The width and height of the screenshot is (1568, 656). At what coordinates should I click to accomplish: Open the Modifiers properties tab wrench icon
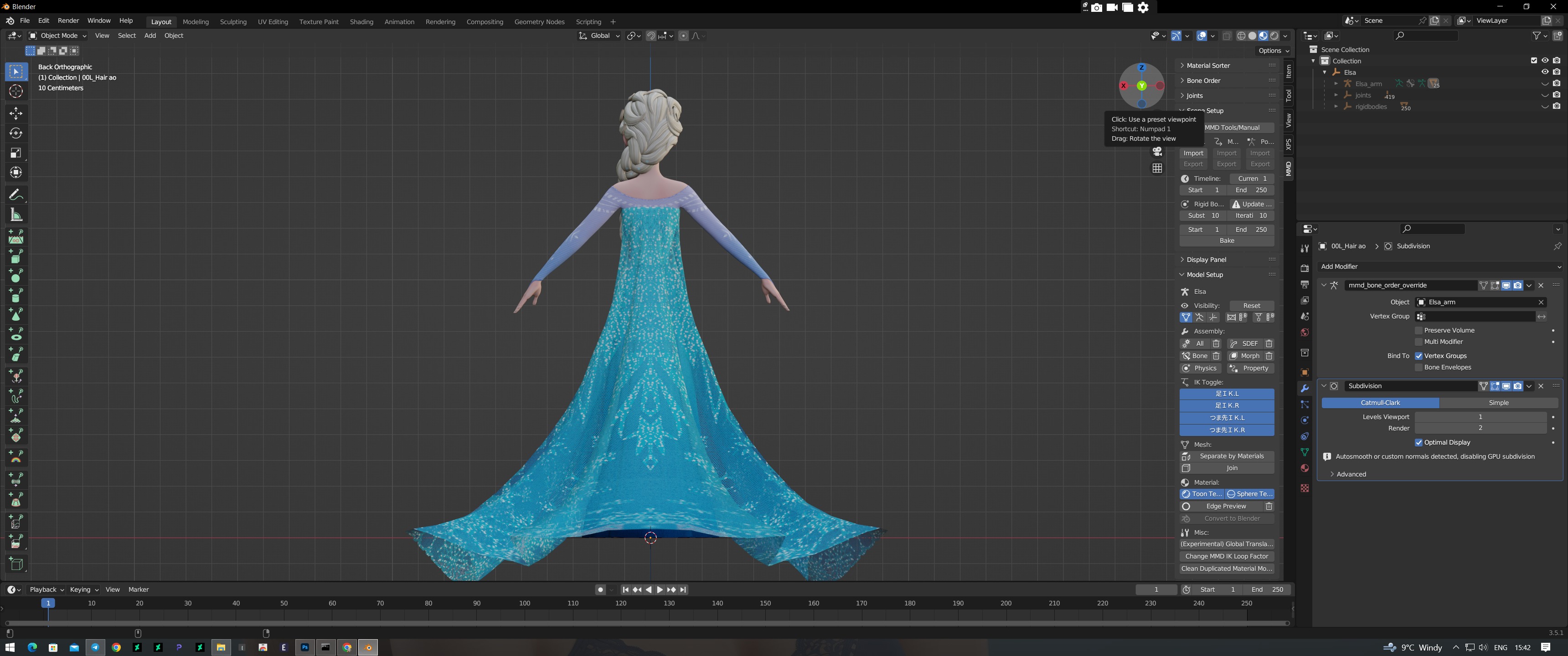click(1305, 388)
